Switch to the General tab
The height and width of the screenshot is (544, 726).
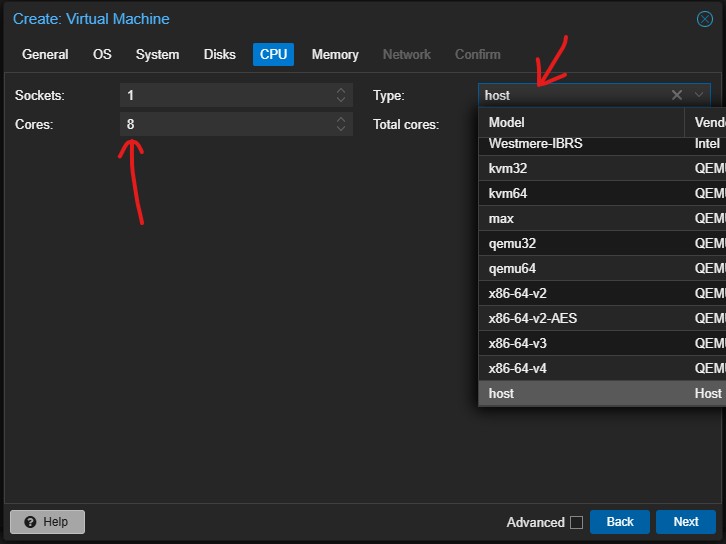45,54
